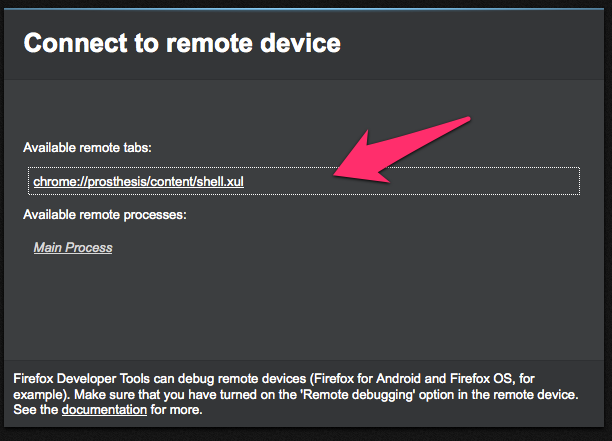
Task: Open the documentation link in footer
Action: (x=104, y=410)
